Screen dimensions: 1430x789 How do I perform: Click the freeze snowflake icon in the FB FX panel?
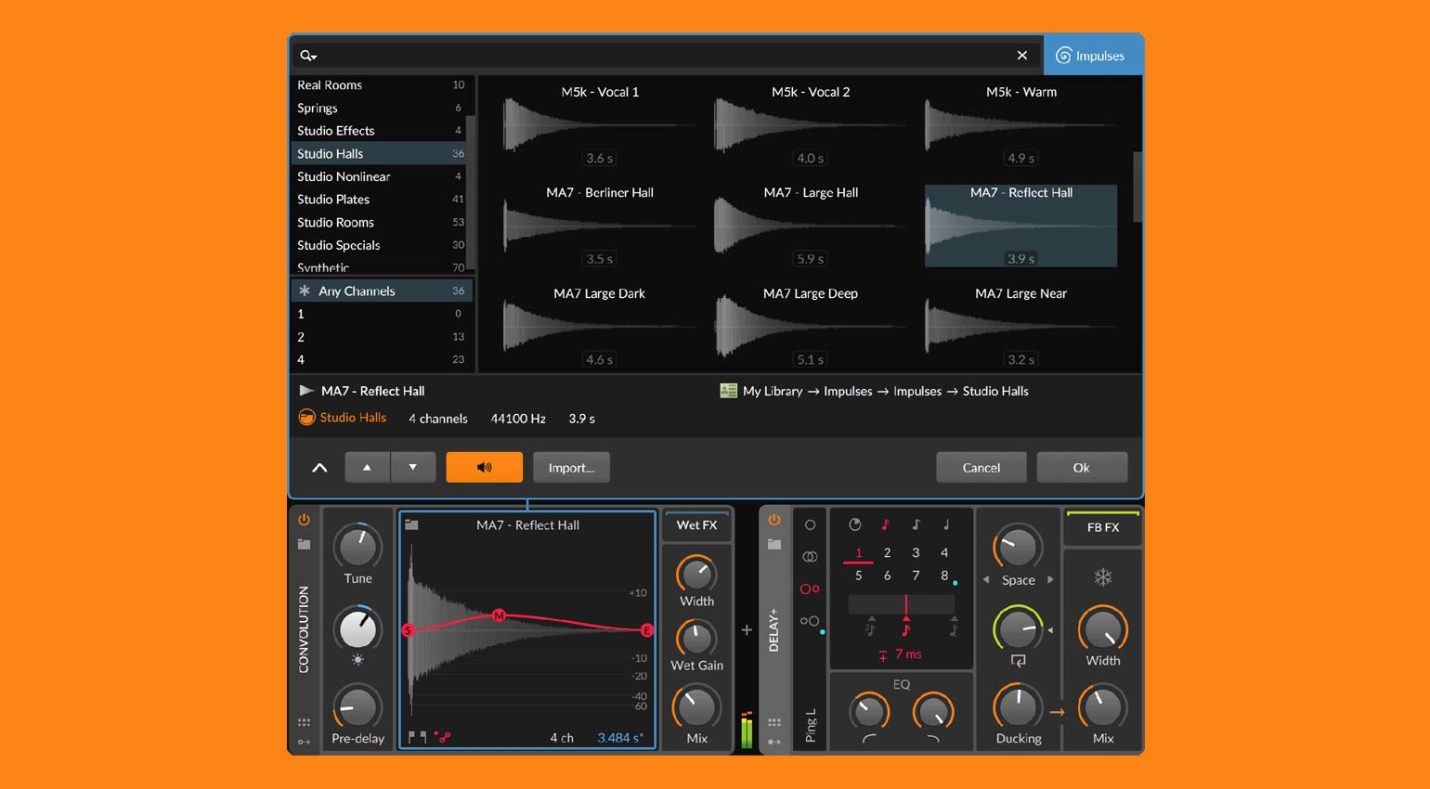tap(1101, 578)
